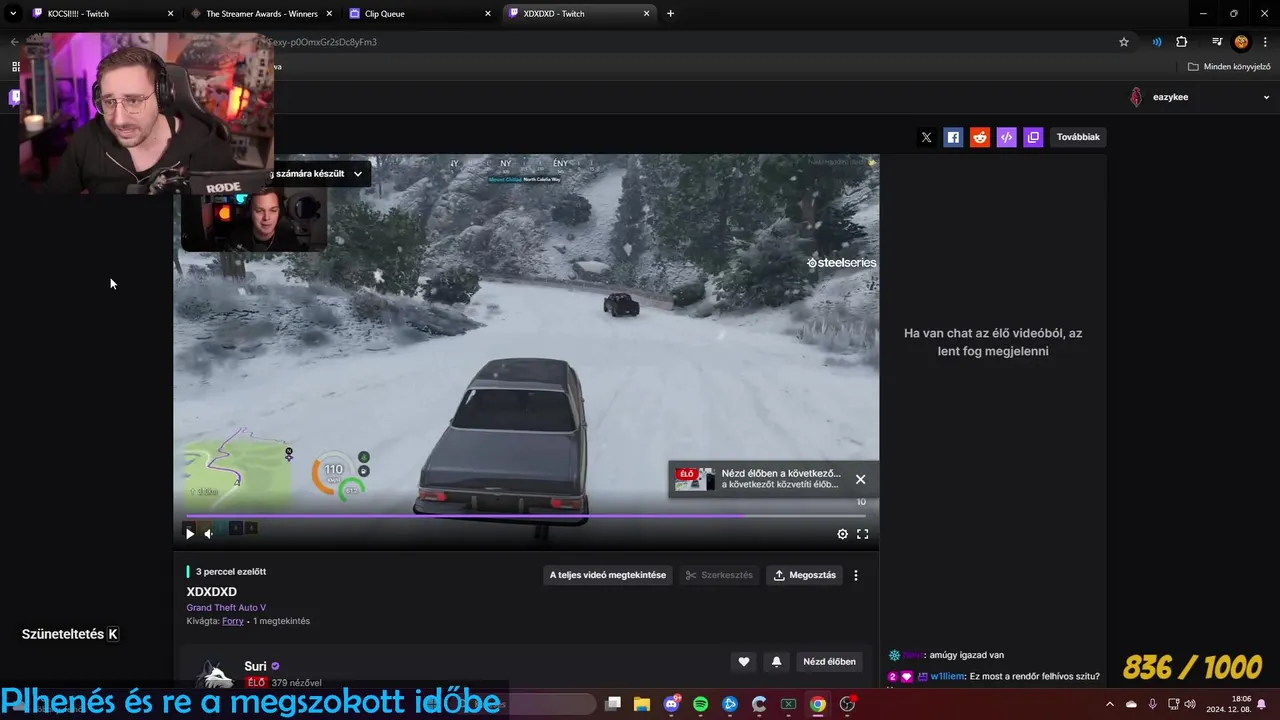Open the media controls playlist icon

(x=1216, y=42)
